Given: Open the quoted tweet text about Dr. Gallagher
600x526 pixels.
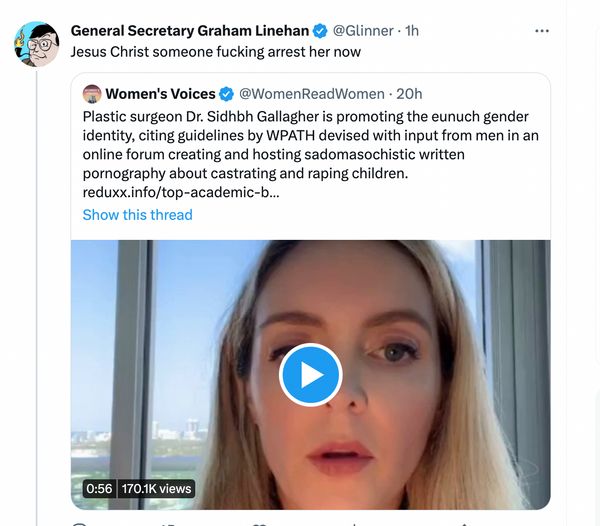Looking at the screenshot, I should (x=310, y=145).
